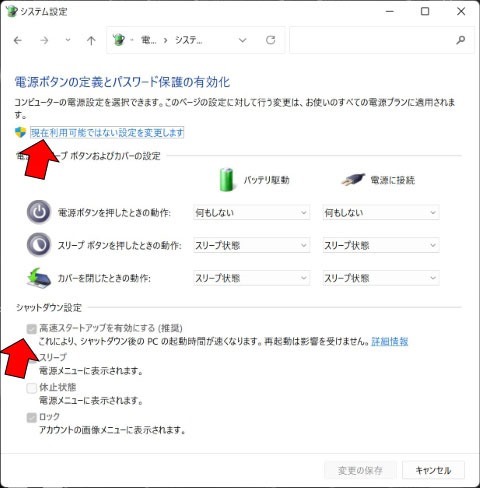This screenshot has width=480, height=488.
Task: Click the search box in Control Panel
Action: tap(382, 40)
